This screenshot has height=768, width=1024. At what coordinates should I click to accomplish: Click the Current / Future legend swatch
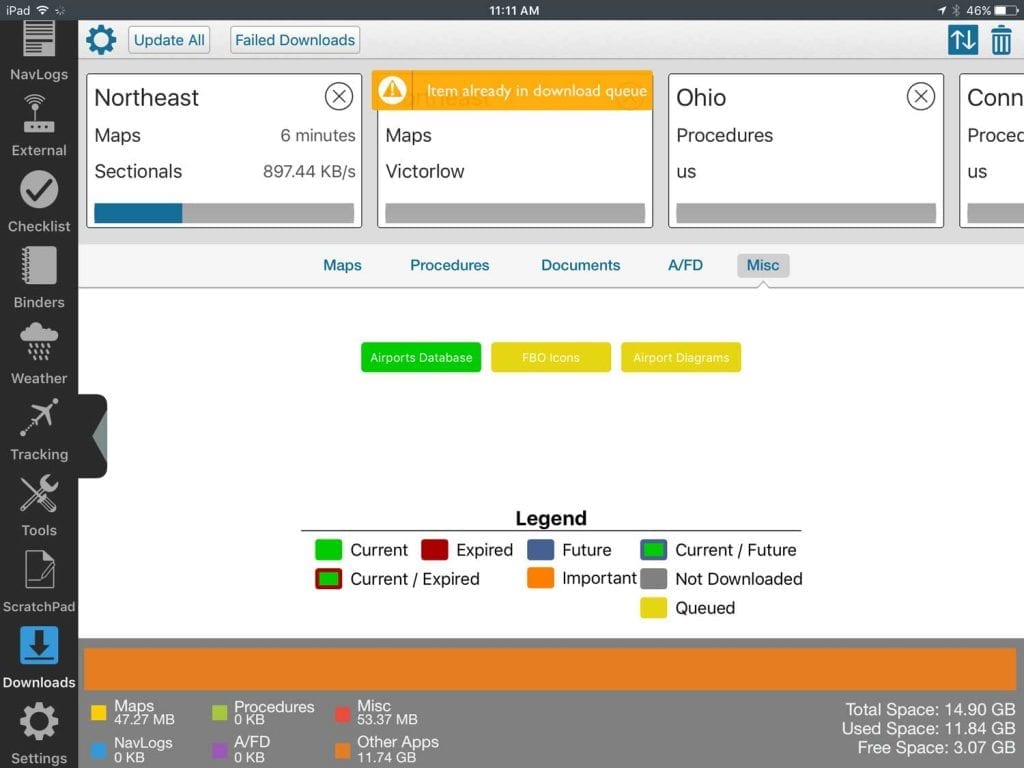[x=653, y=550]
